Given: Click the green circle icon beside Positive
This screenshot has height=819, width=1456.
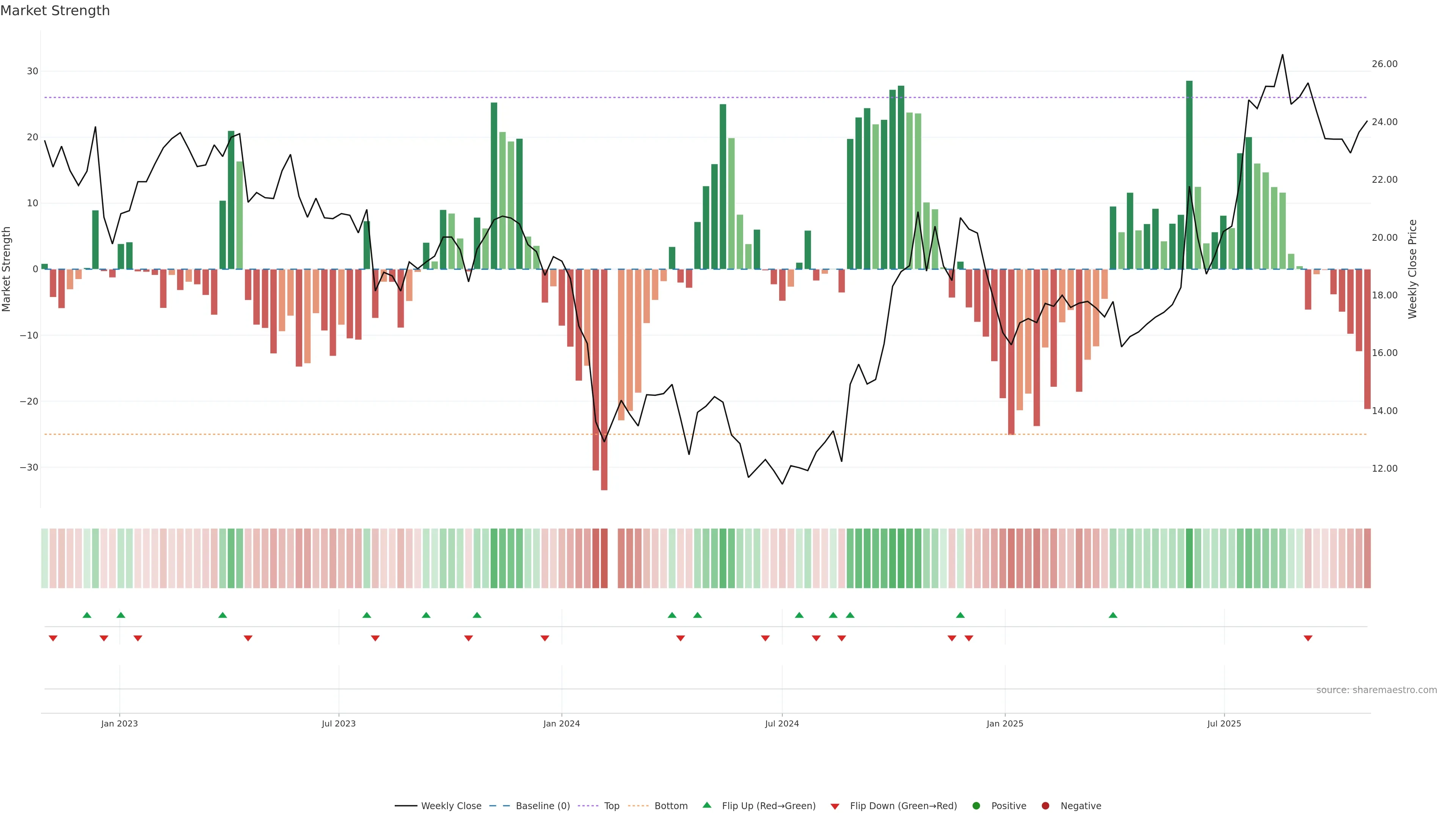Looking at the screenshot, I should point(976,805).
